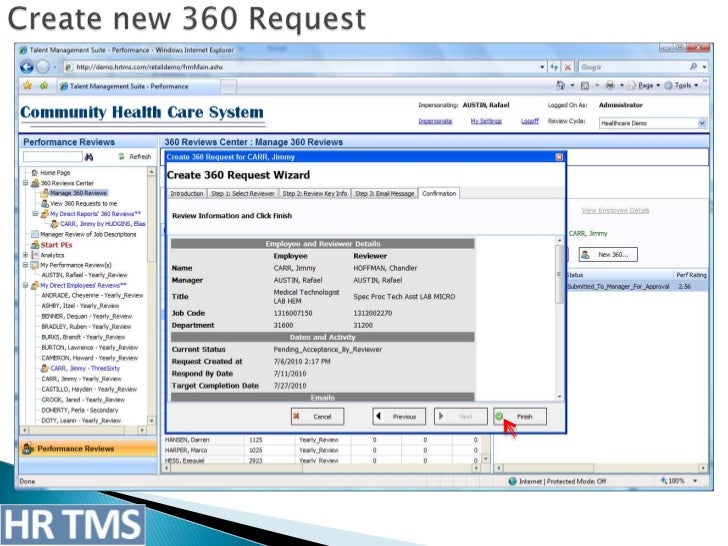Open the address bar history dropdown

pyautogui.click(x=542, y=67)
